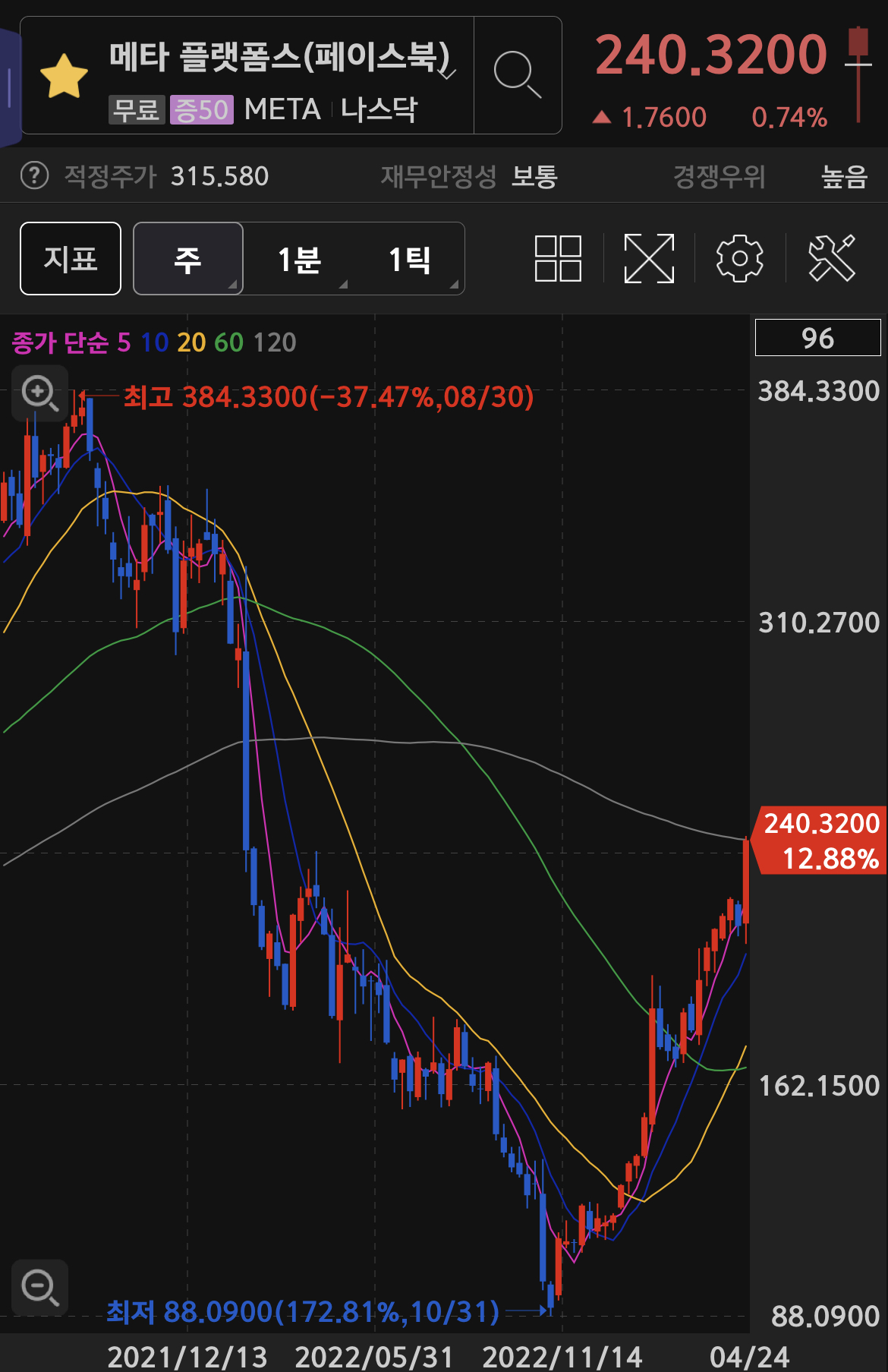Expand chart to fullscreen
Screen dimensions: 888x1372
[649, 258]
